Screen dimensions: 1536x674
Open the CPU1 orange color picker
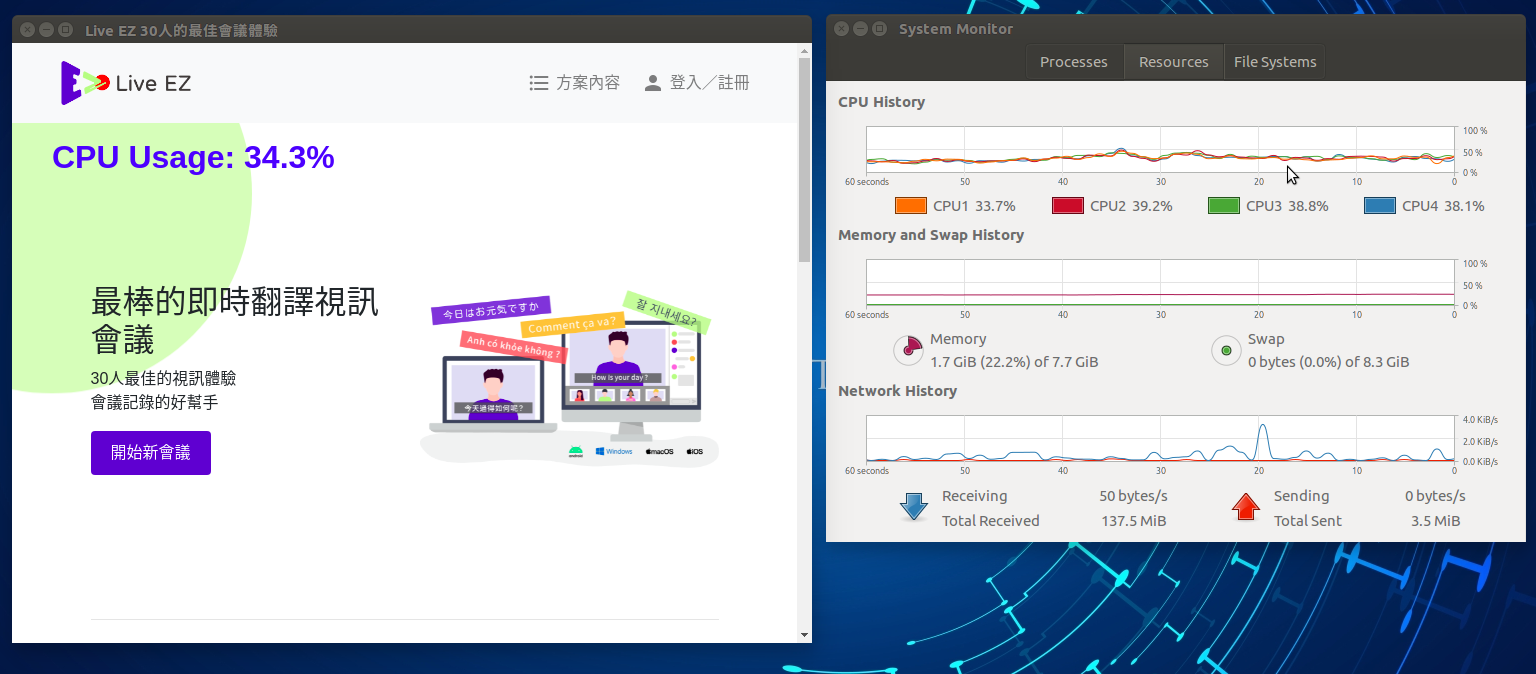(x=911, y=206)
